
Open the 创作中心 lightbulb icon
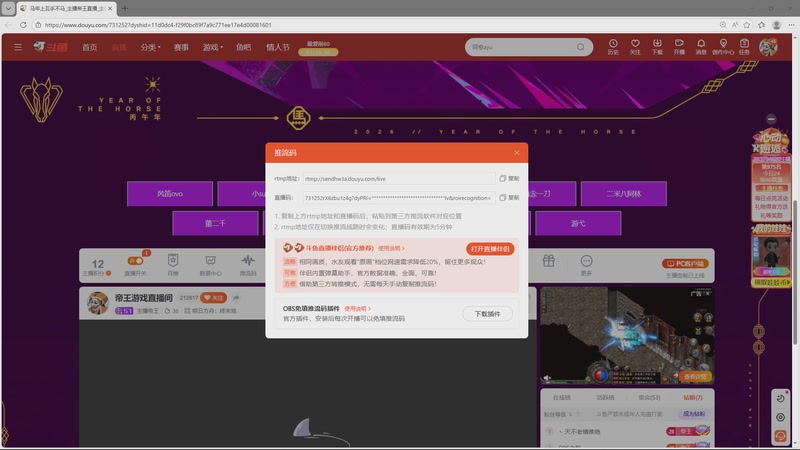tap(723, 47)
